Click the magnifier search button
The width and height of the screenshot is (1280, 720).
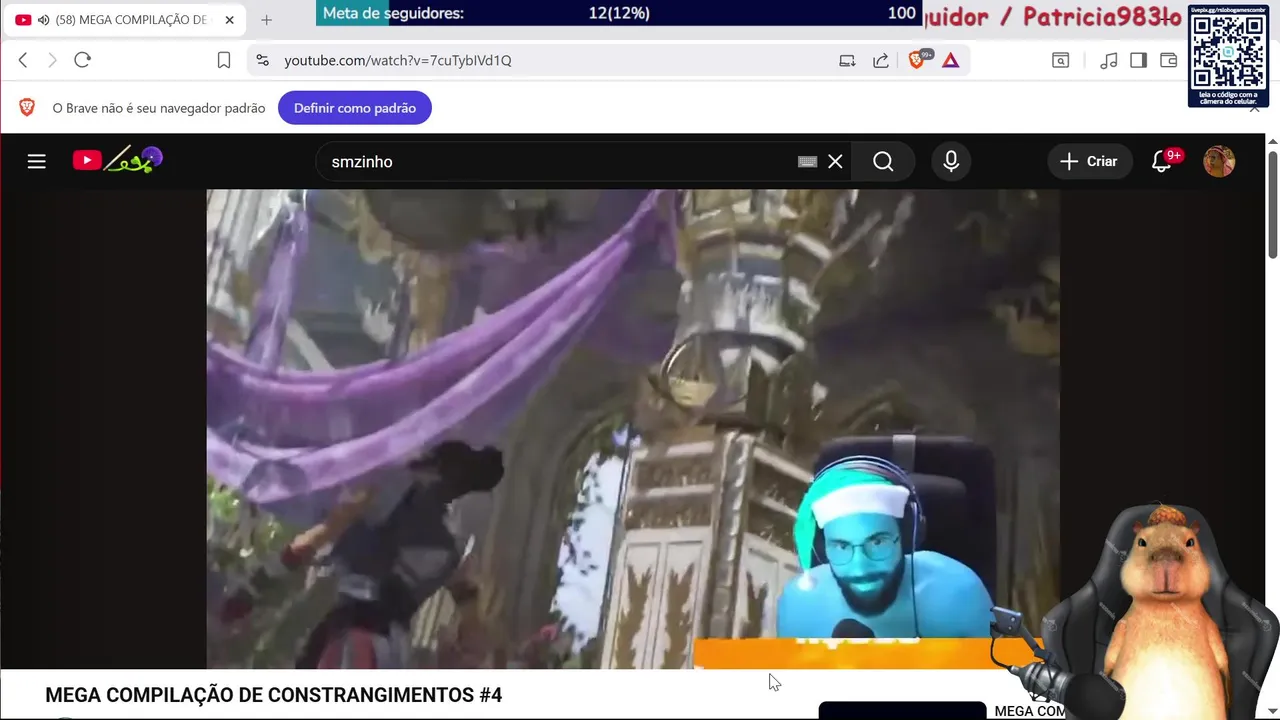883,161
